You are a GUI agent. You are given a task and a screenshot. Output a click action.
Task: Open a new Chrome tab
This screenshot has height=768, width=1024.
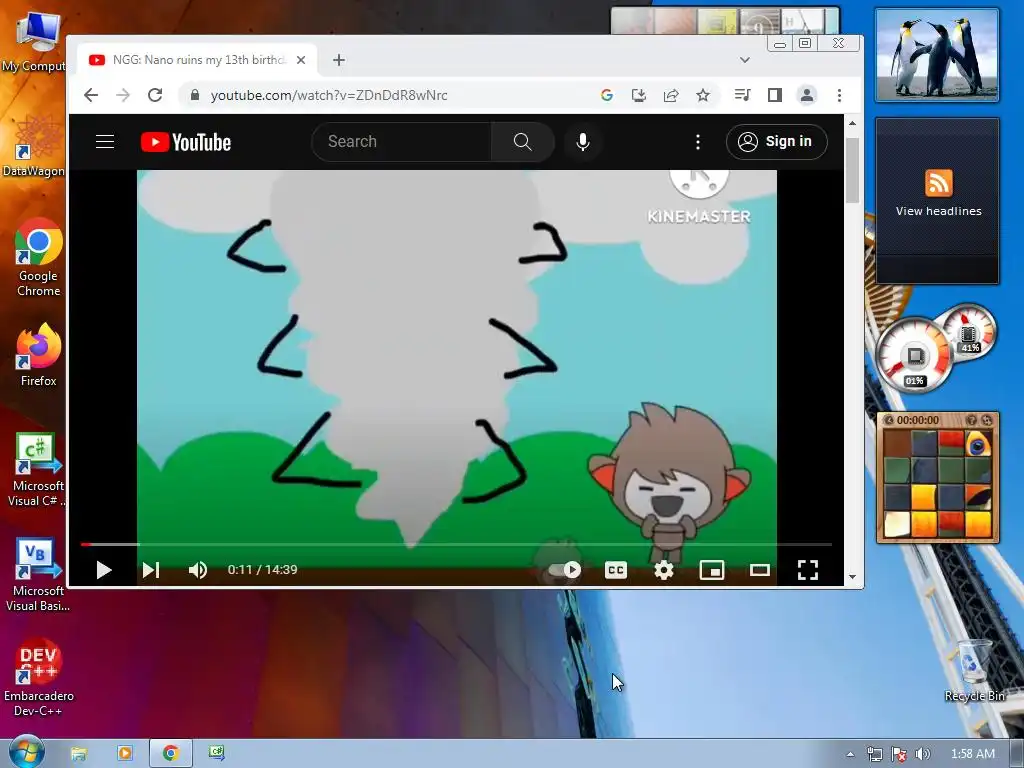(338, 60)
